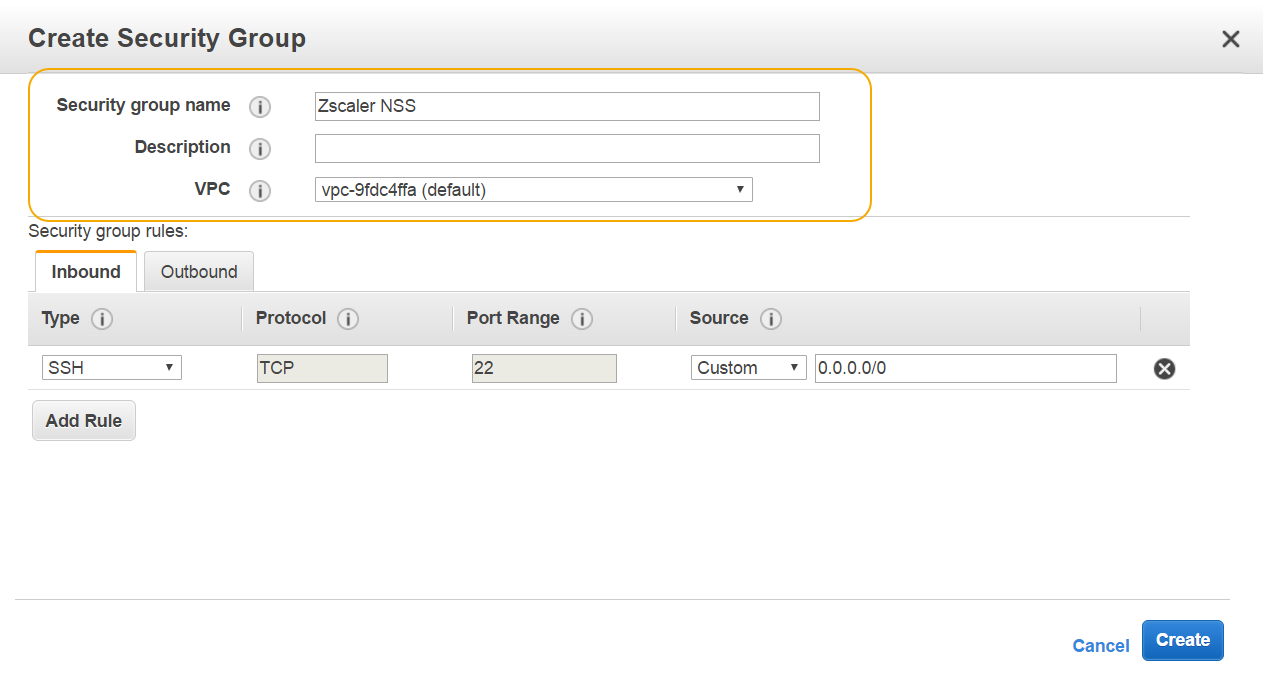This screenshot has height=680, width=1263.
Task: Click info icon beside Protocol header
Action: point(348,319)
